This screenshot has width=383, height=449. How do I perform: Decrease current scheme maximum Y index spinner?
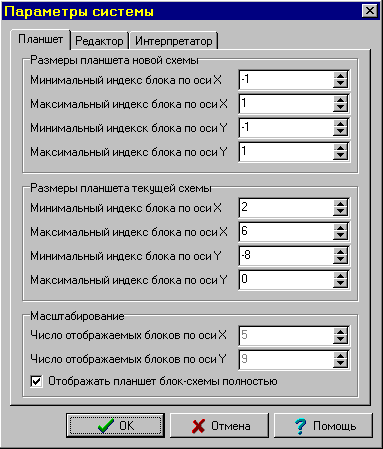pos(340,284)
